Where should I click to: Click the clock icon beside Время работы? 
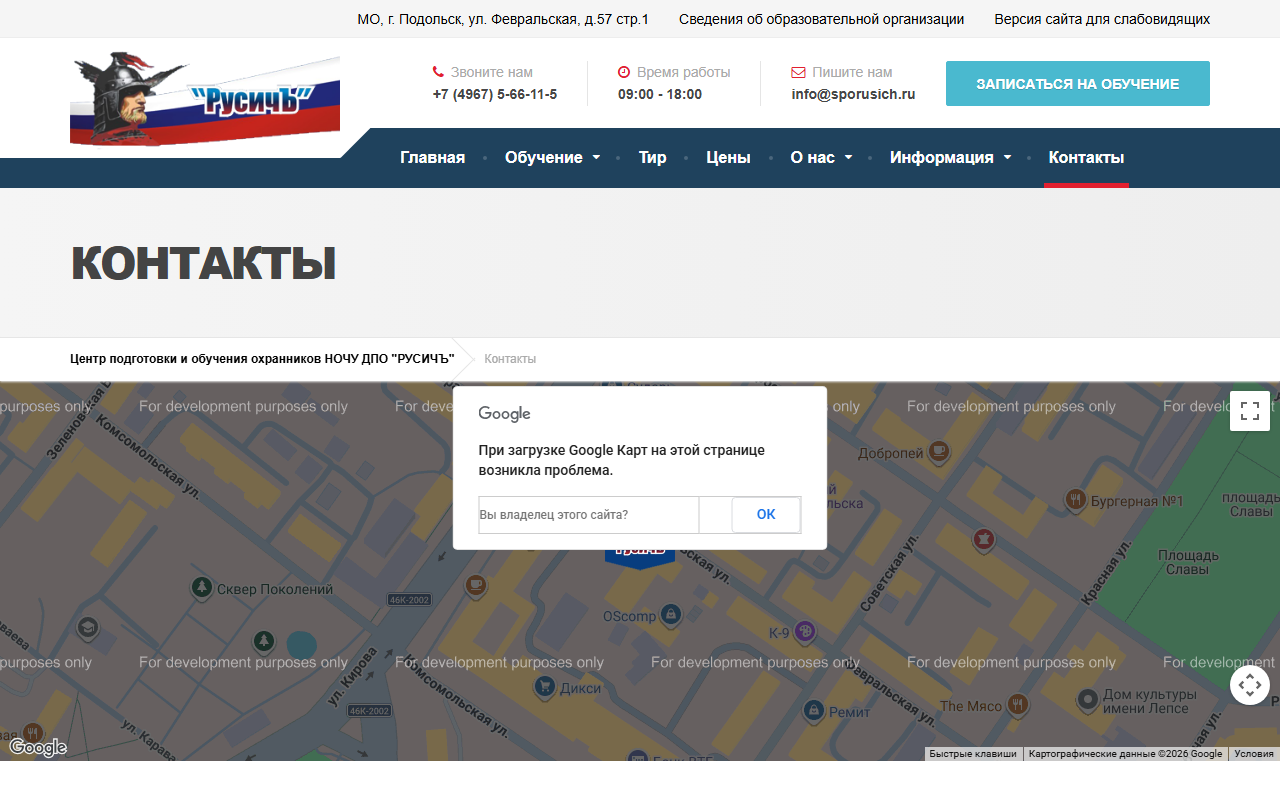[624, 72]
